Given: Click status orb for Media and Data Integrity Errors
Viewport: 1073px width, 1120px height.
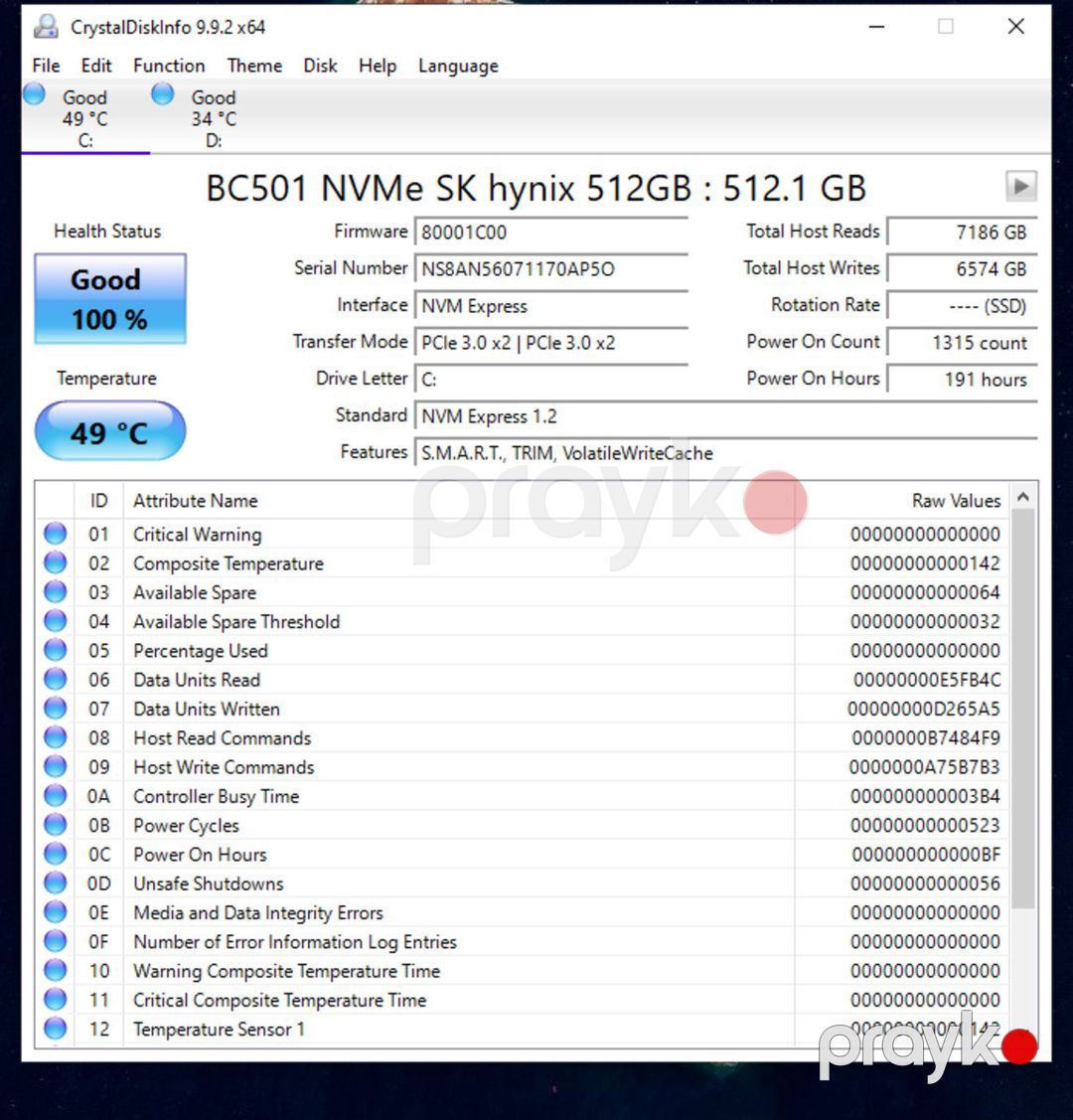Looking at the screenshot, I should click(55, 912).
